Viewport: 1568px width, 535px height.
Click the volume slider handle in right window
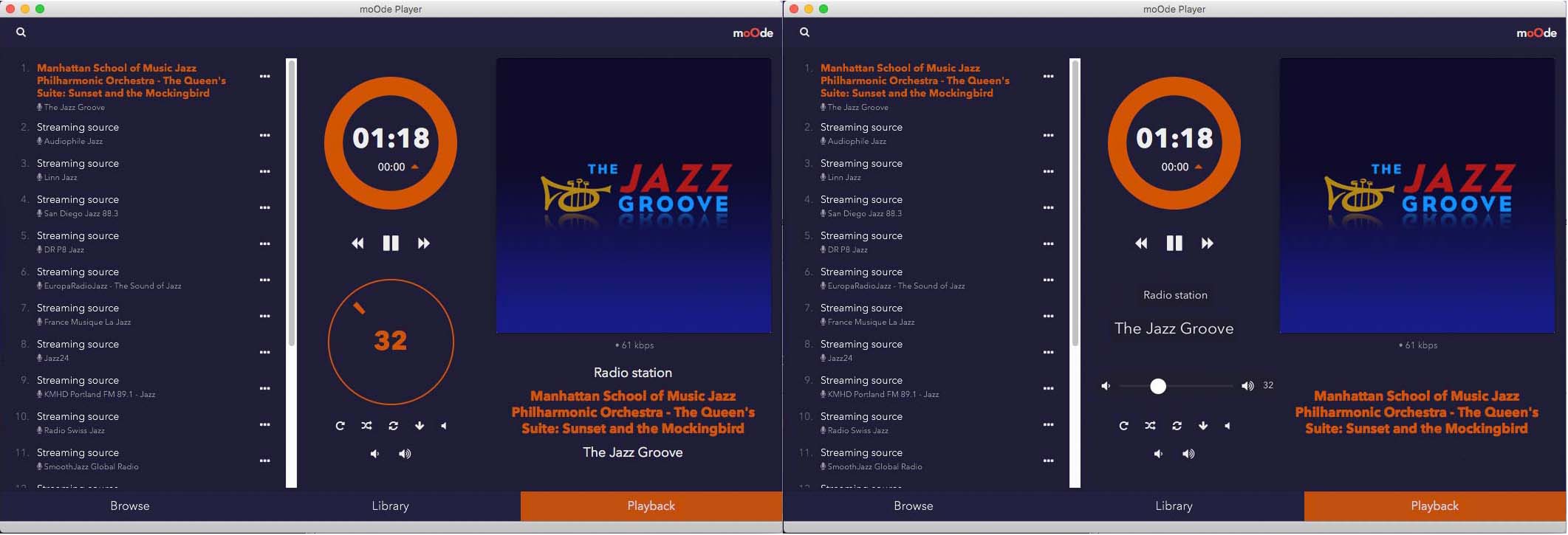click(x=1158, y=386)
